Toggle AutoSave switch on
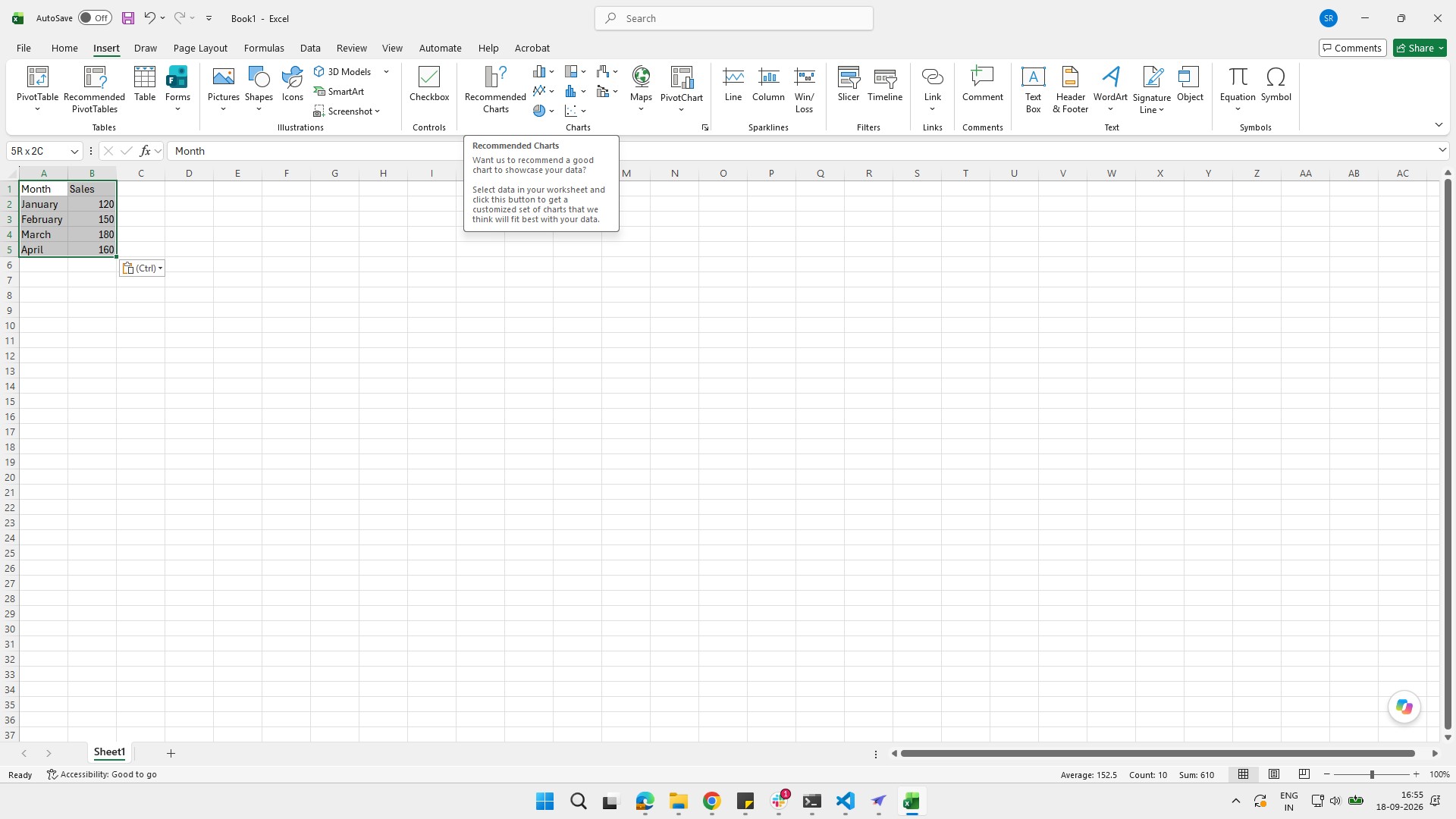1456x819 pixels. 95,18
